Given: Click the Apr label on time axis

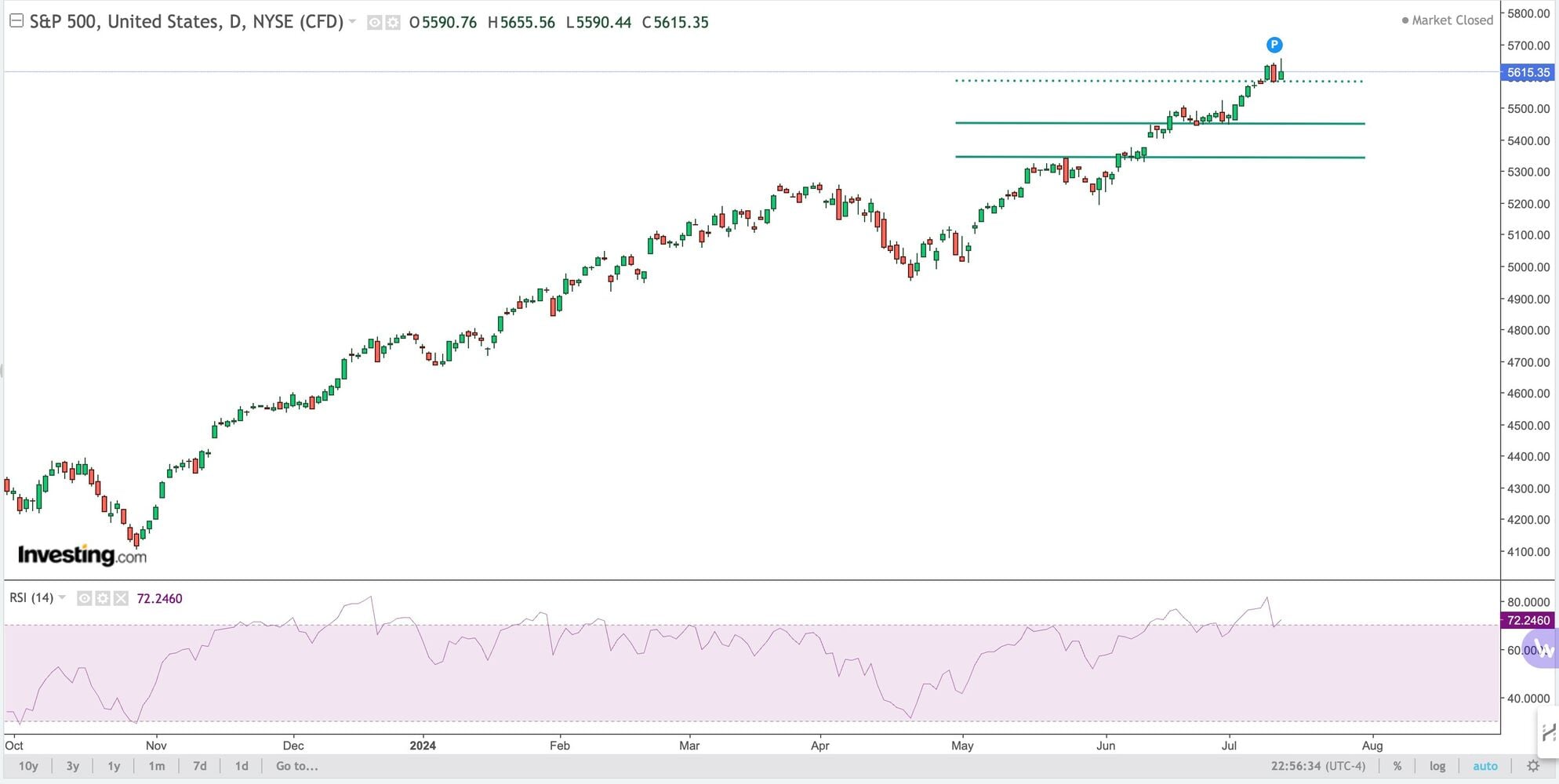Looking at the screenshot, I should click(819, 746).
